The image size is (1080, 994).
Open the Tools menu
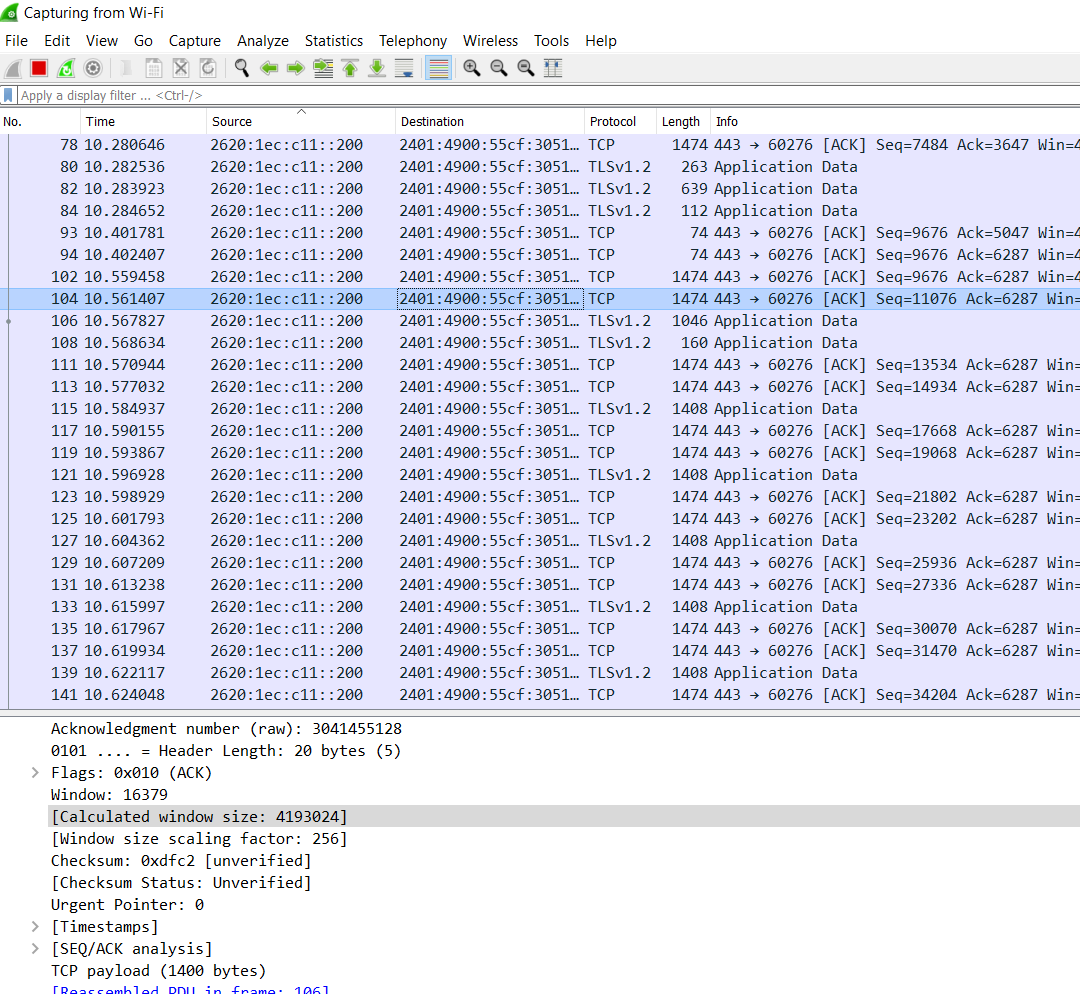point(552,41)
